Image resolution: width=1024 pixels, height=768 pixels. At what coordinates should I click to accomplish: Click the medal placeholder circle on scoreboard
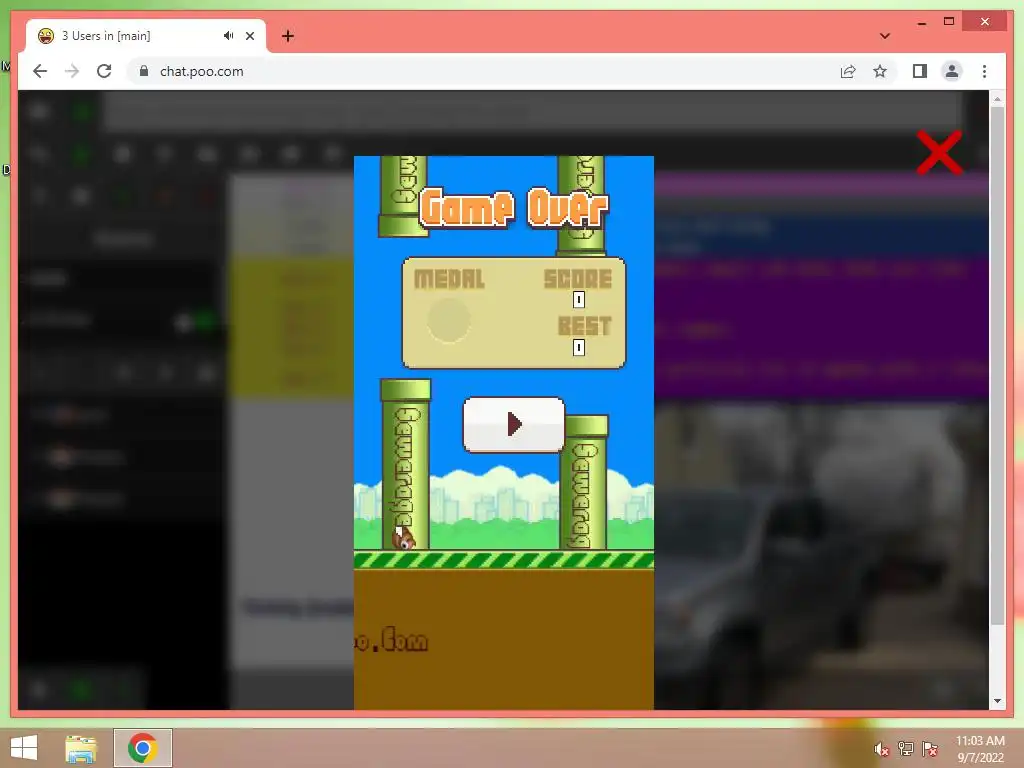(449, 320)
